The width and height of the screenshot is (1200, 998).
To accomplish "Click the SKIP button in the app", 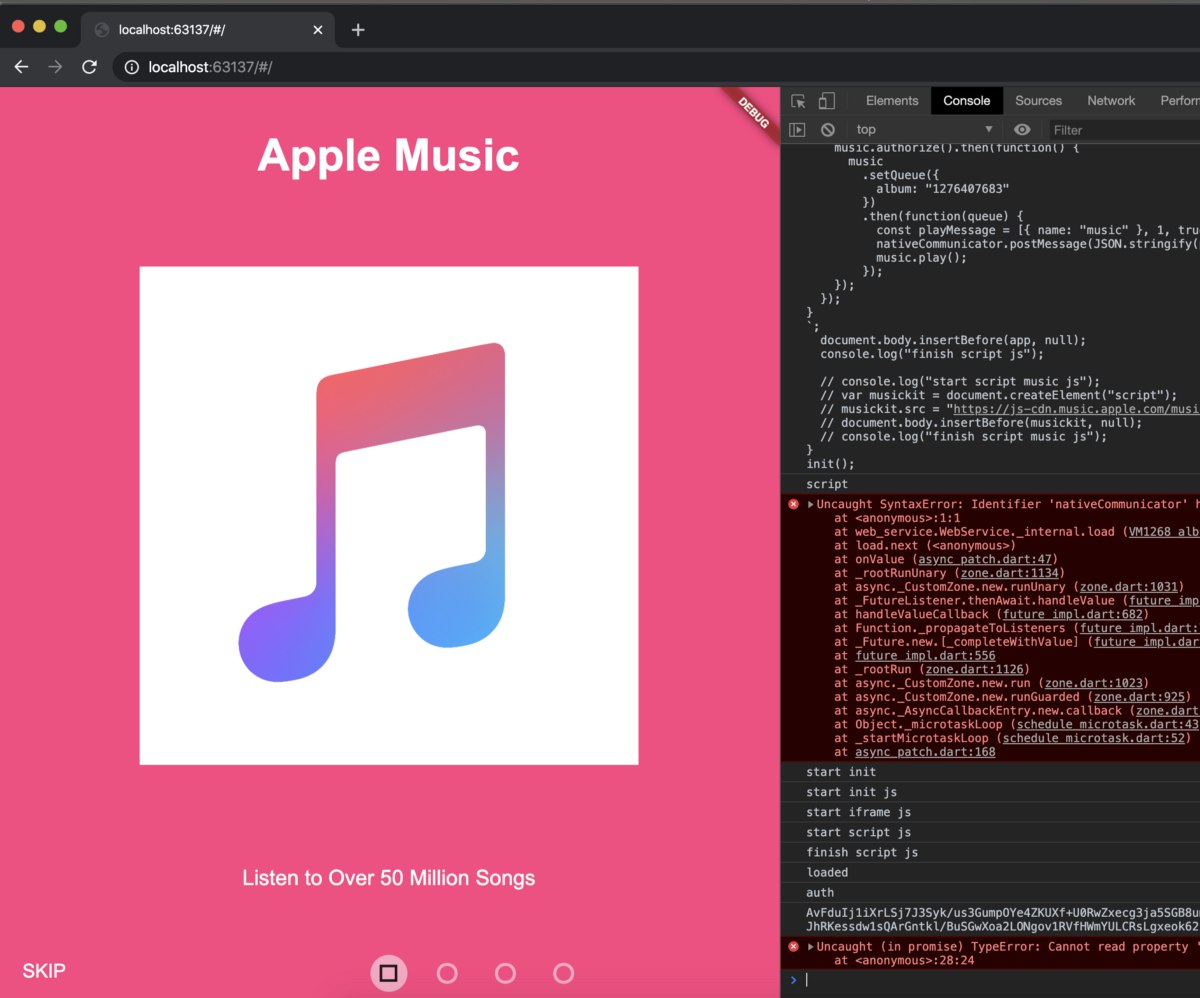I will [x=44, y=971].
